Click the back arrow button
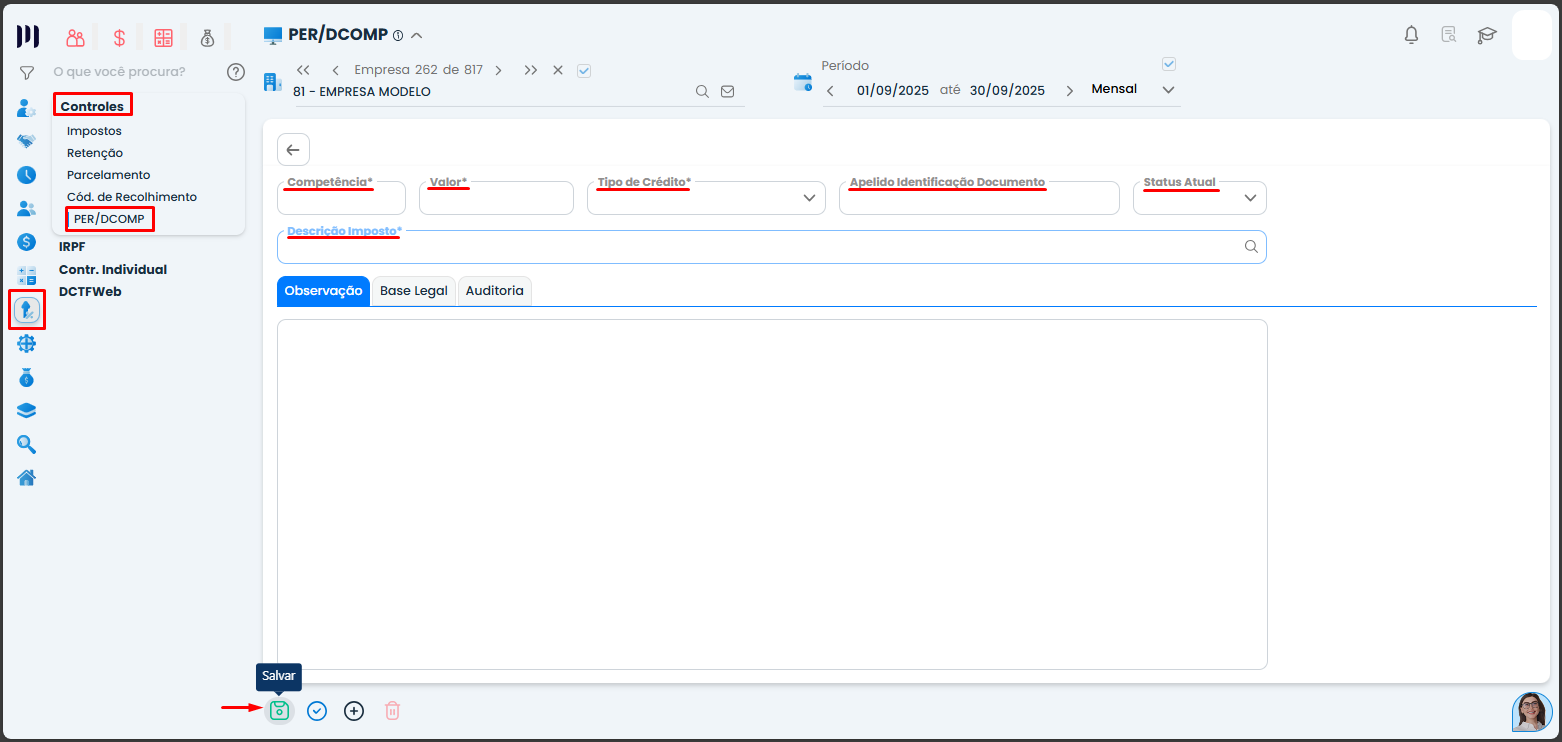This screenshot has width=1562, height=742. [293, 150]
